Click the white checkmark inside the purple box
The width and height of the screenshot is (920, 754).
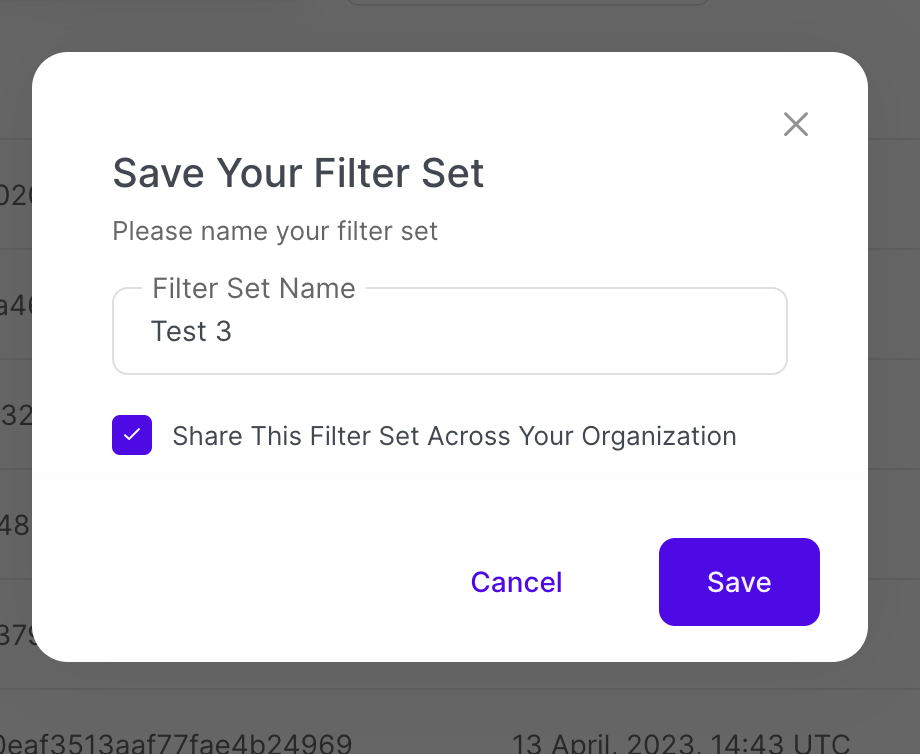click(132, 436)
